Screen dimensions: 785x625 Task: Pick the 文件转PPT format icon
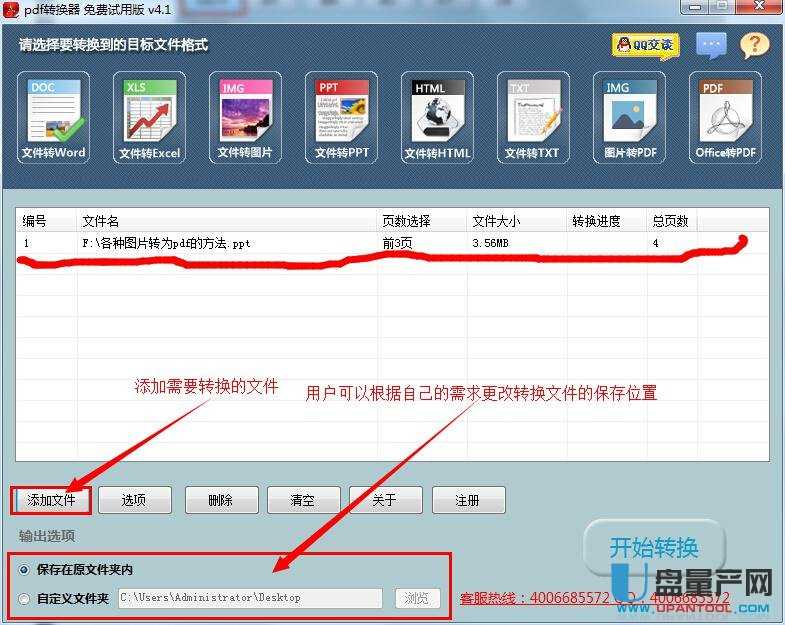pyautogui.click(x=342, y=117)
